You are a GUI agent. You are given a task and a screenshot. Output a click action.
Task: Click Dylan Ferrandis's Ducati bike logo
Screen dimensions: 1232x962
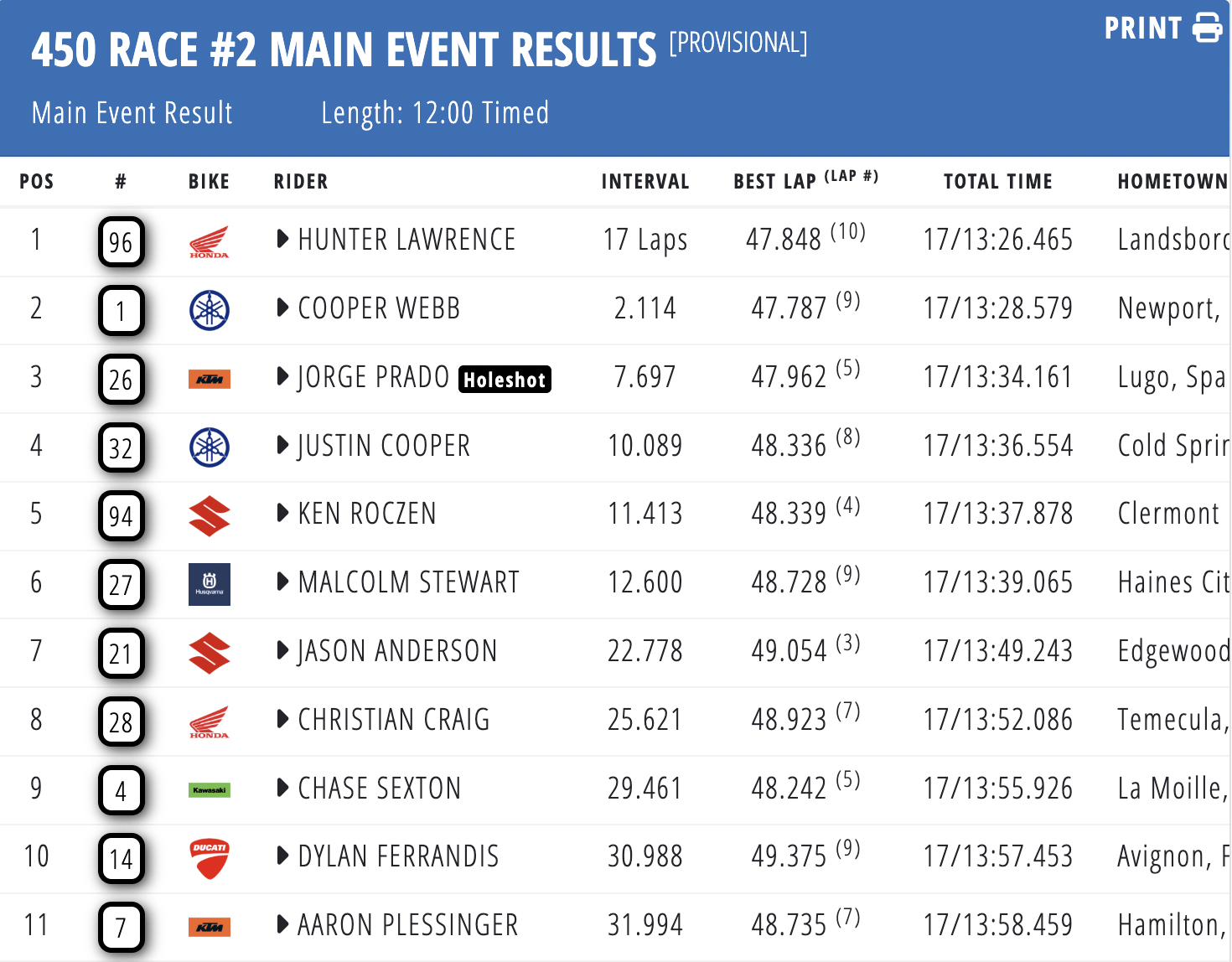click(x=209, y=859)
